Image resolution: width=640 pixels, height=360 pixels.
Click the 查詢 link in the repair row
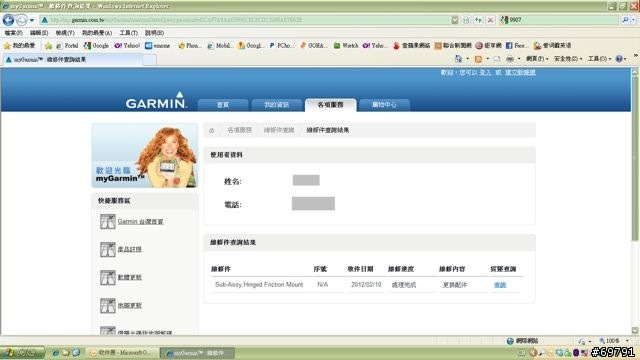(500, 285)
